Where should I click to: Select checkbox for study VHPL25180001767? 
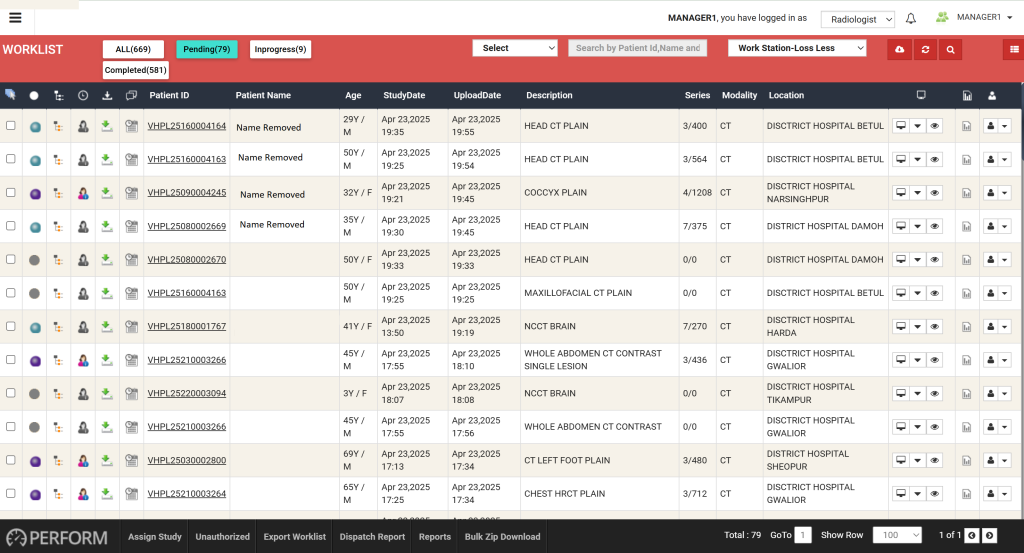point(11,327)
